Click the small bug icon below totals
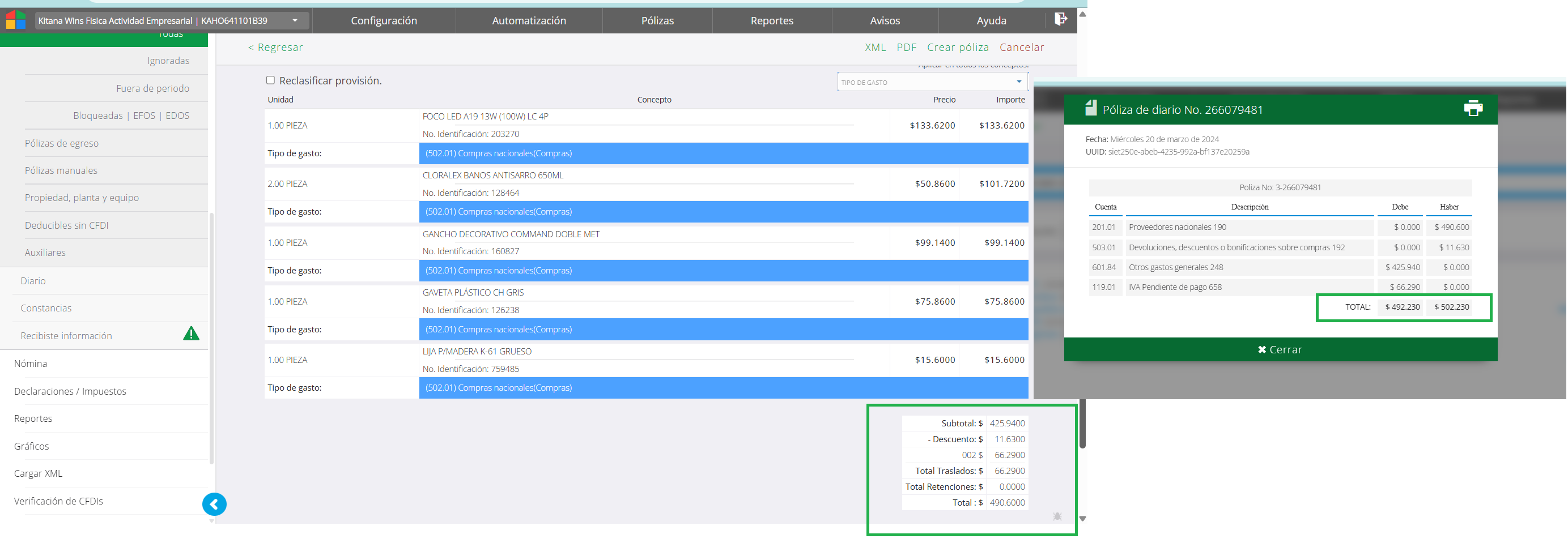The image size is (1568, 560). click(1057, 516)
